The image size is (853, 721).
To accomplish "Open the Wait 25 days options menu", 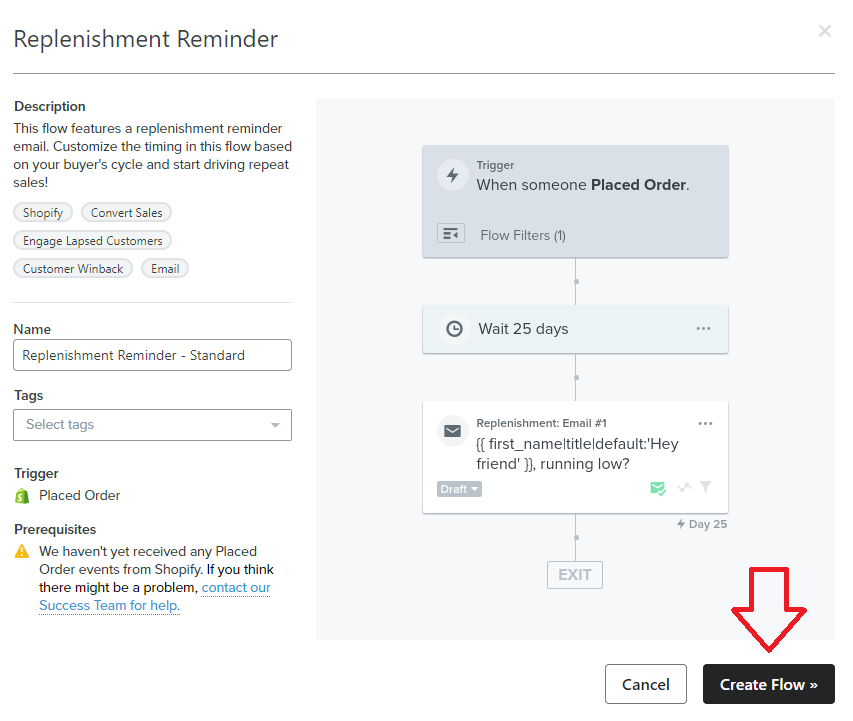I will tap(703, 329).
